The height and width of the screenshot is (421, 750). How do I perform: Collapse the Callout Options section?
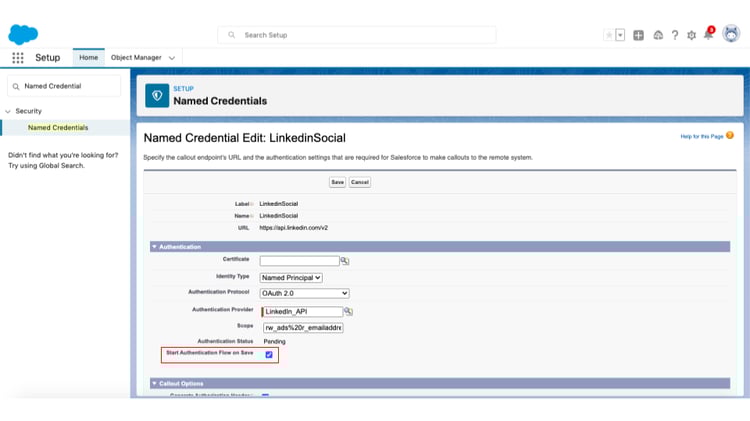154,384
